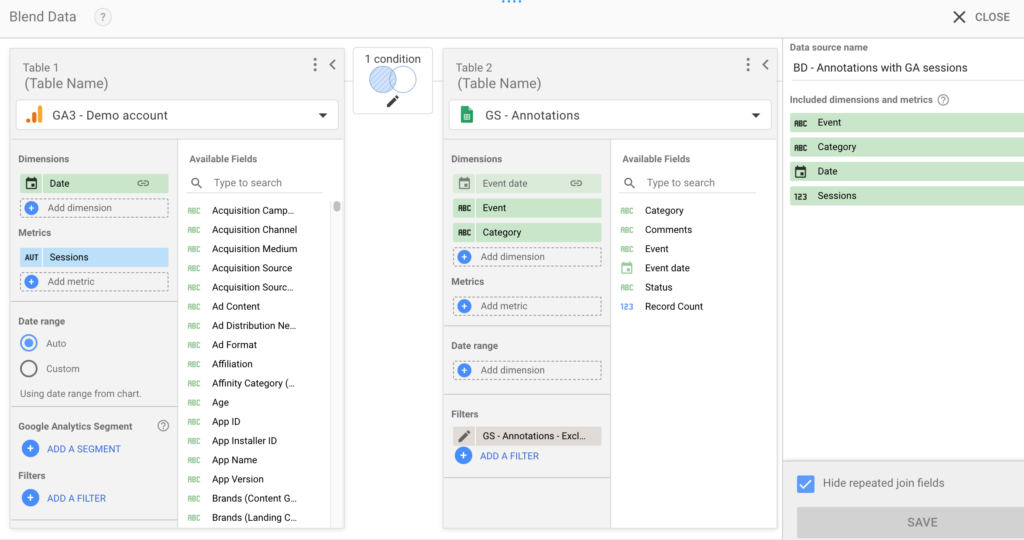Open the Blend Data help icon
The width and height of the screenshot is (1024, 540).
click(103, 17)
